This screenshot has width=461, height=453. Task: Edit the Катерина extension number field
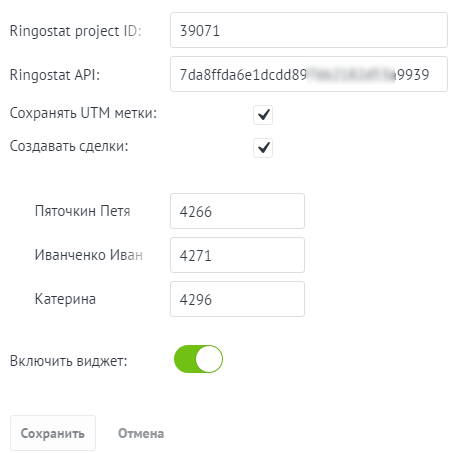pos(237,299)
